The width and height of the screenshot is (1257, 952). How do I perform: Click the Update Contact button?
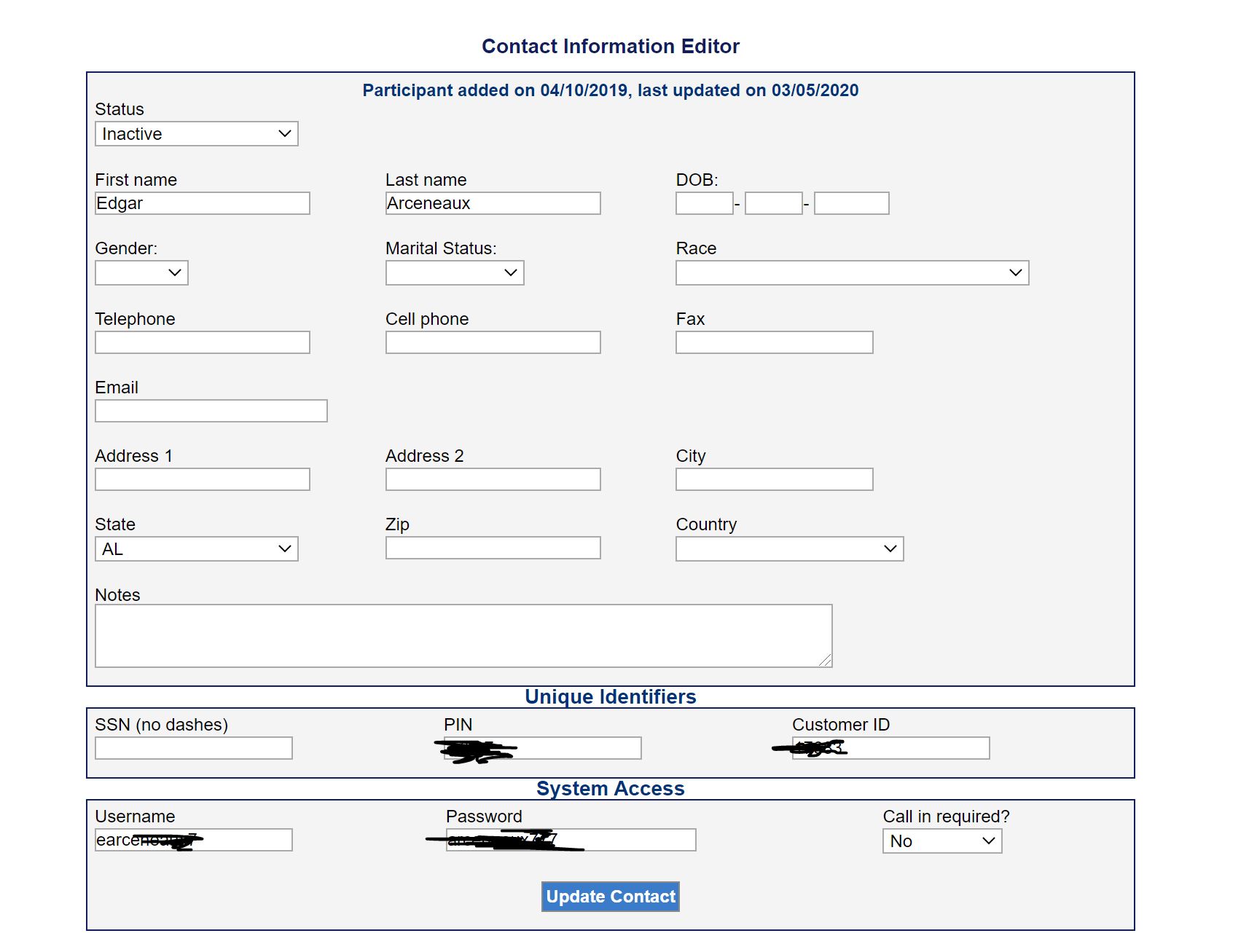point(610,897)
